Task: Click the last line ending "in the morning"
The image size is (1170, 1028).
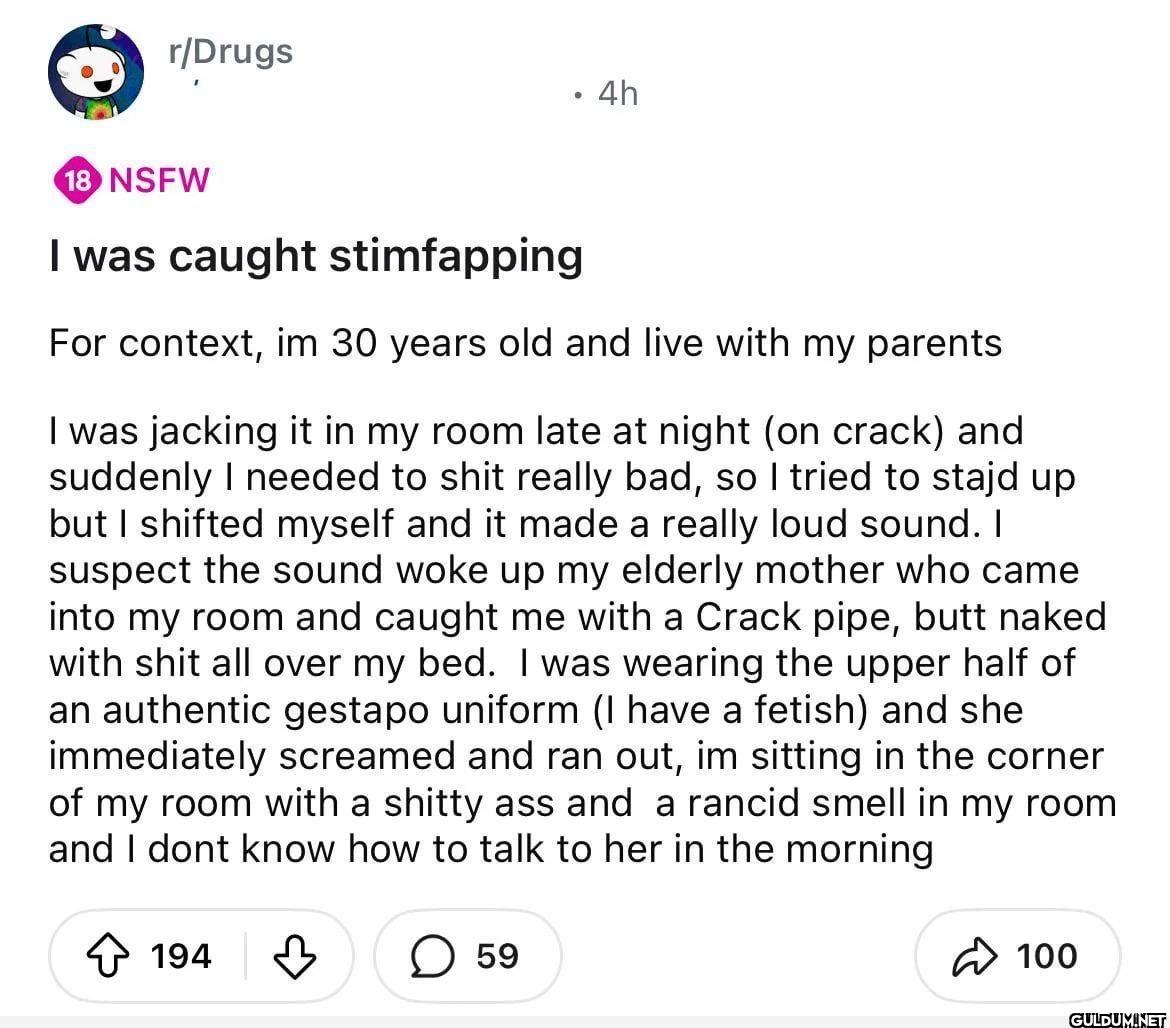Action: tap(490, 849)
